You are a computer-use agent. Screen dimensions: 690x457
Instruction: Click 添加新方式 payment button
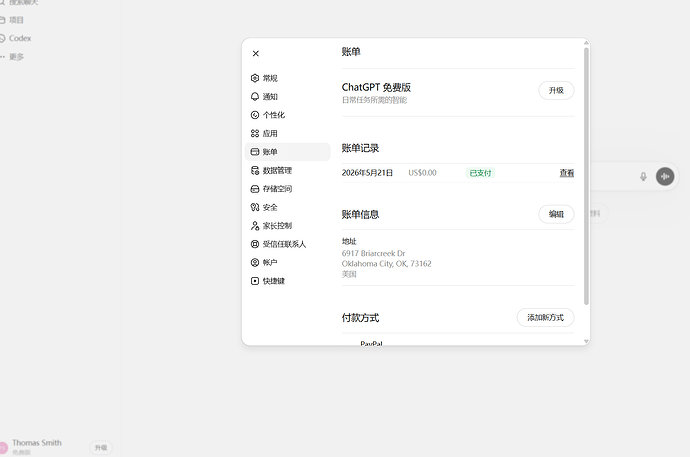pos(545,318)
